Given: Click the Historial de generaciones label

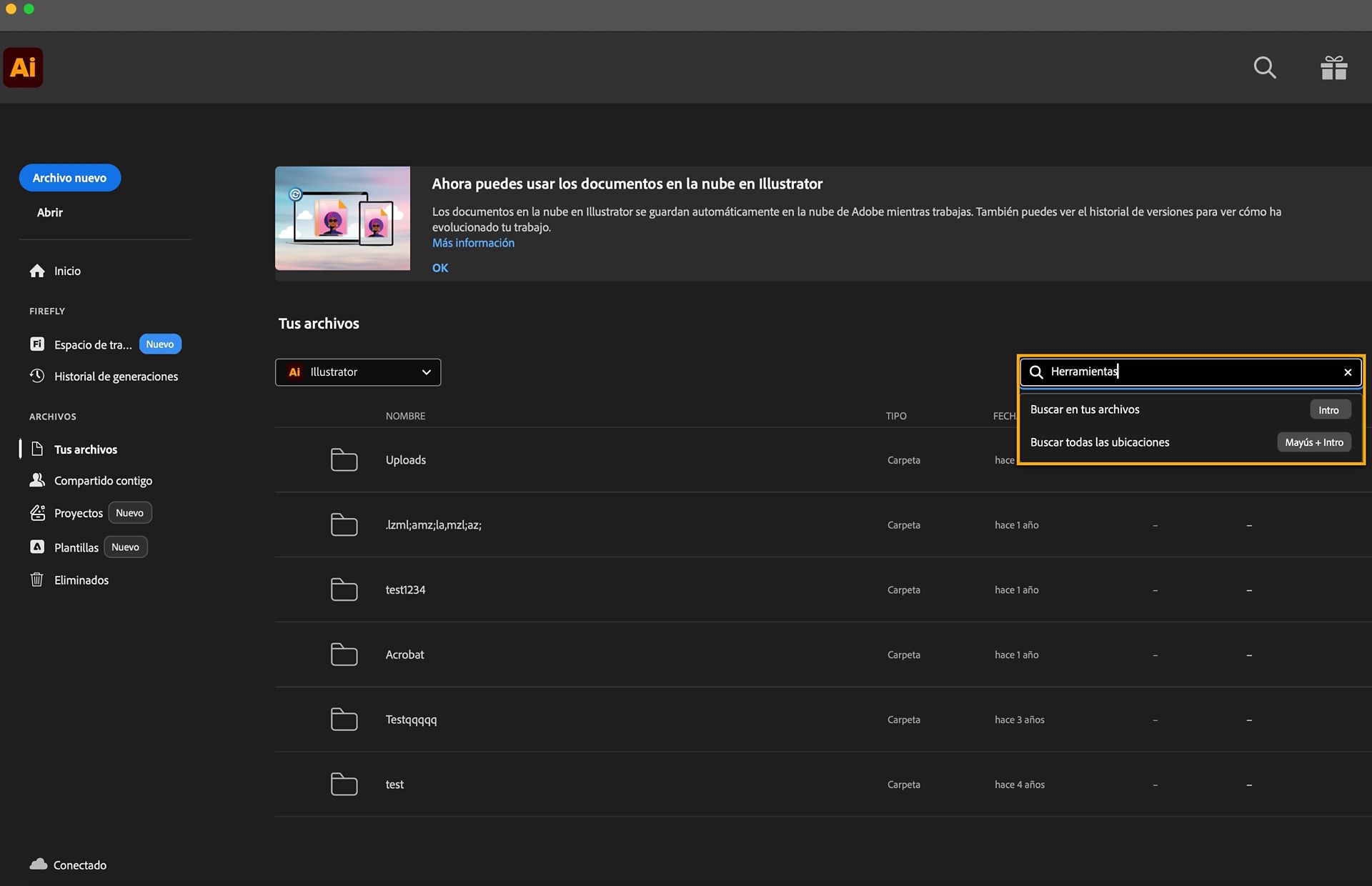Looking at the screenshot, I should pyautogui.click(x=116, y=377).
